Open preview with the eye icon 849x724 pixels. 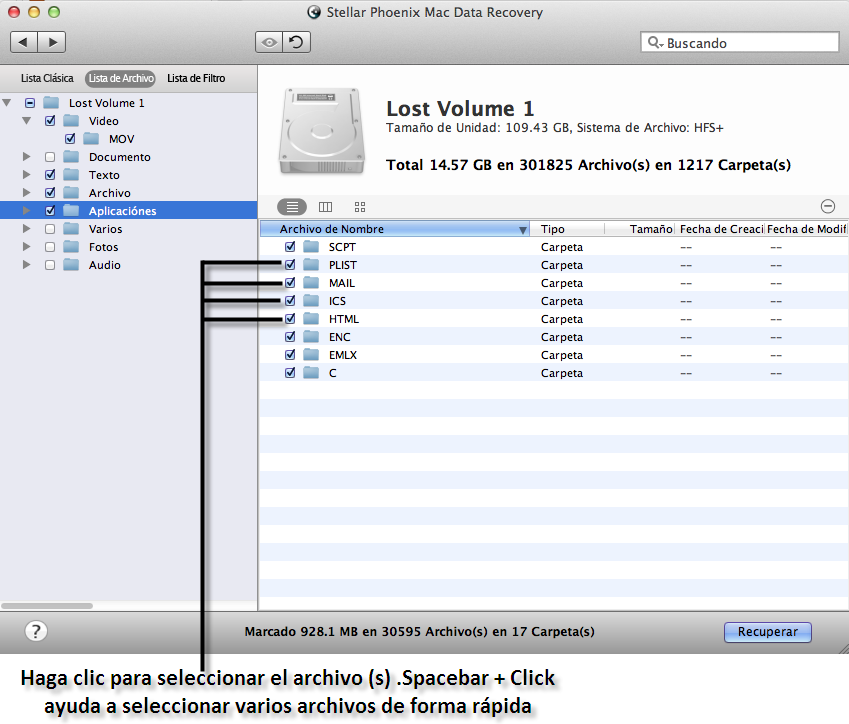click(269, 42)
